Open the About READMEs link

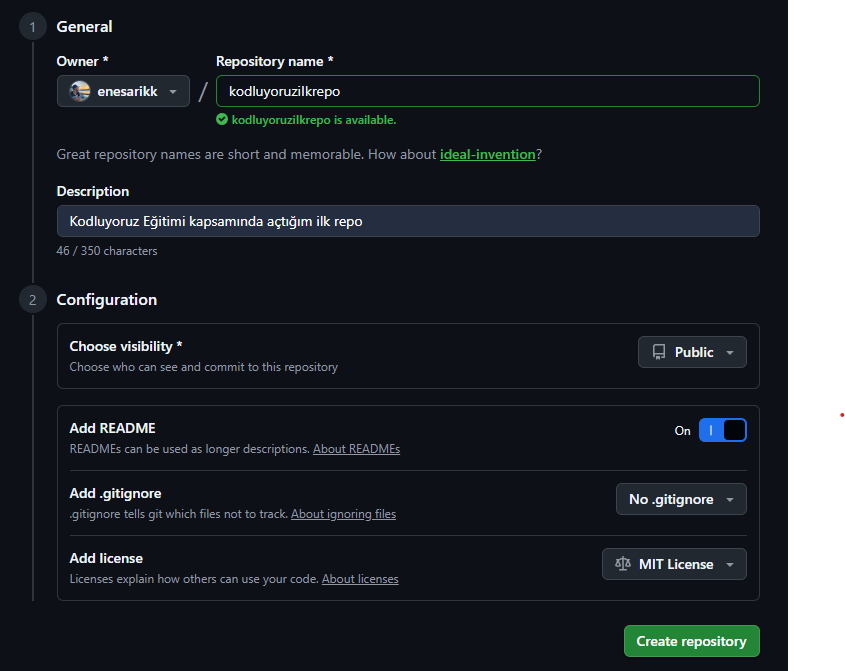point(356,449)
